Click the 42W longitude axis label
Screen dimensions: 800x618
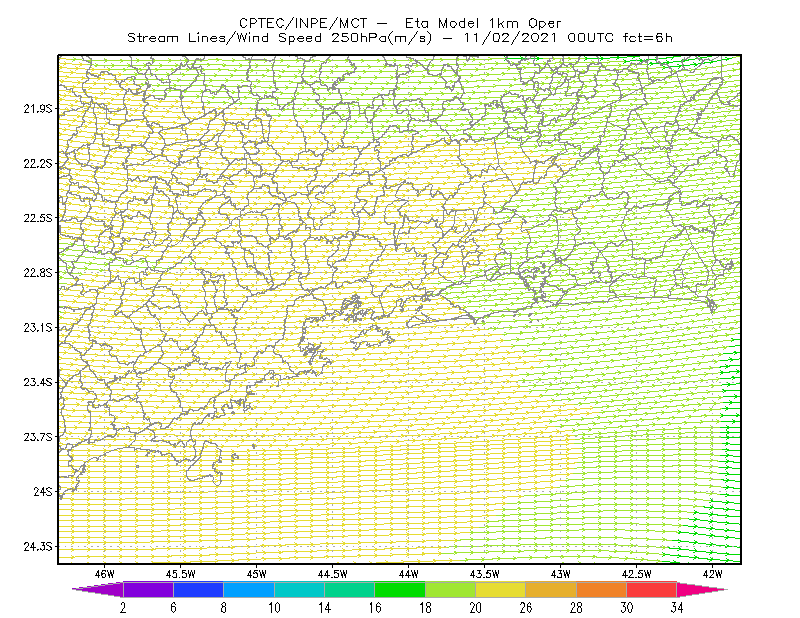tap(712, 574)
